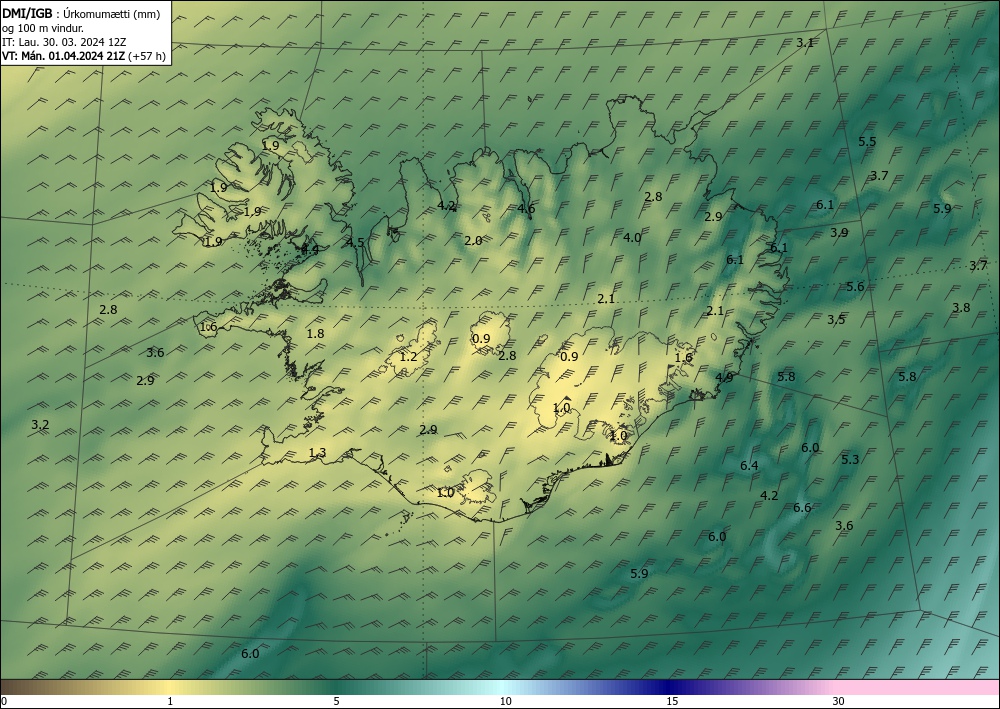Viewport: 1000px width, 709px height.
Task: Click the 5.3 precipitation value
Action: tap(850, 459)
